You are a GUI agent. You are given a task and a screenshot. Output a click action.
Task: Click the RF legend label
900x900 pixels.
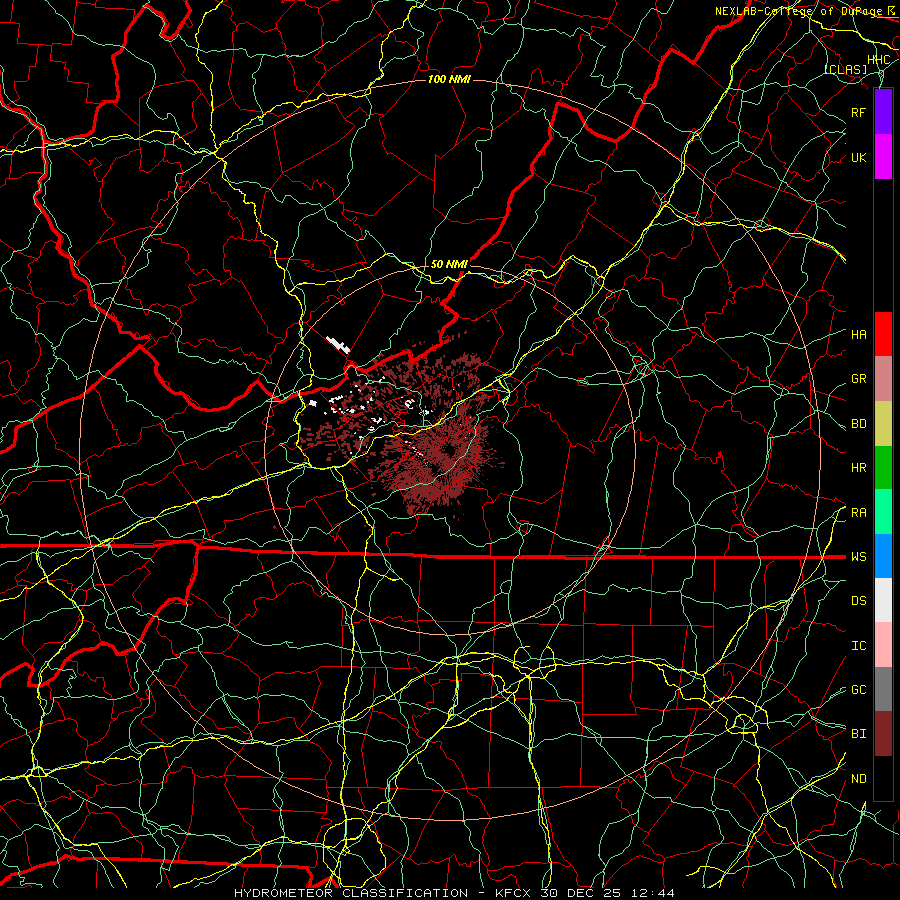[x=859, y=112]
